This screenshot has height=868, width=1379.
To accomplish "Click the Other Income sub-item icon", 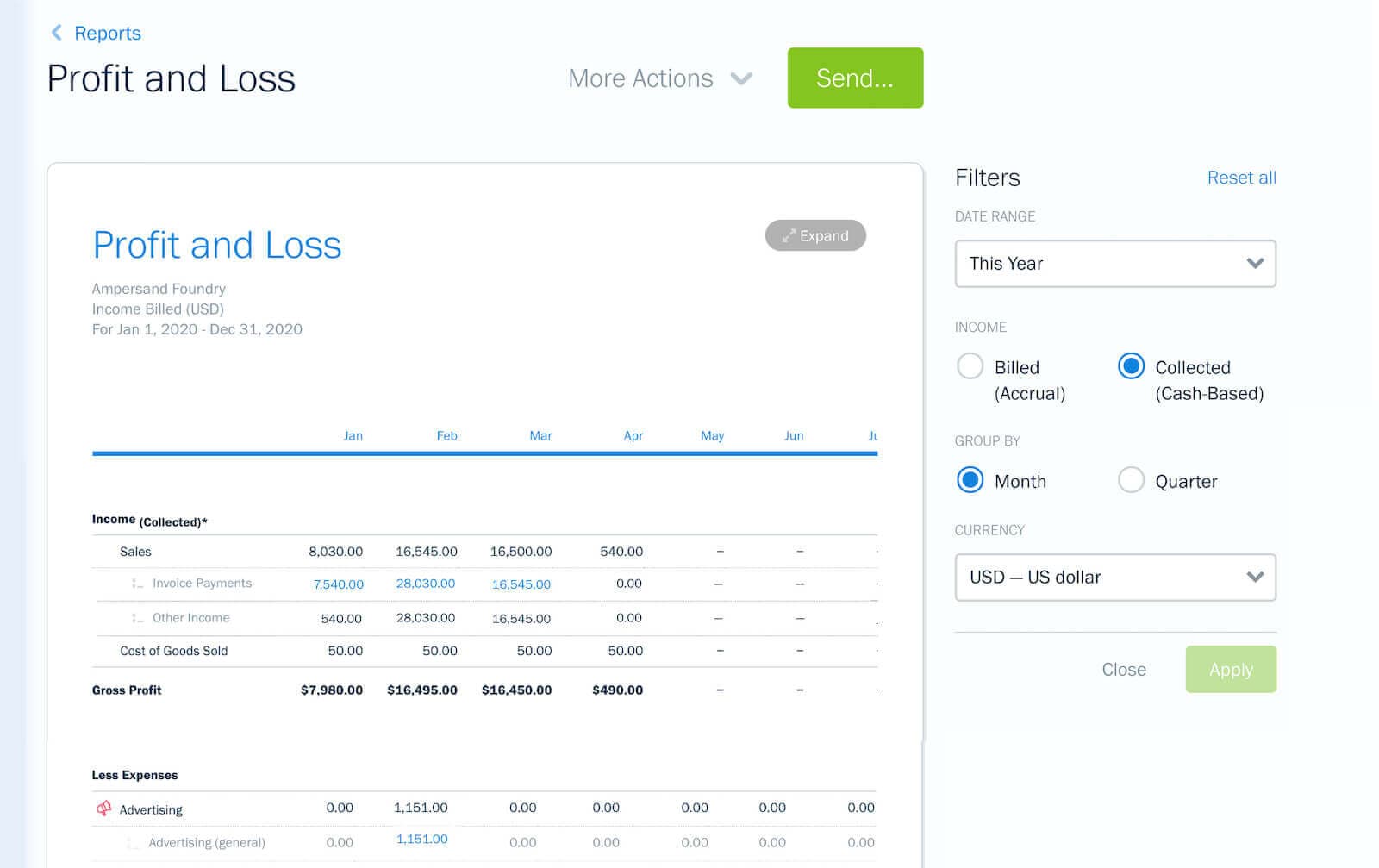I will pos(137,618).
